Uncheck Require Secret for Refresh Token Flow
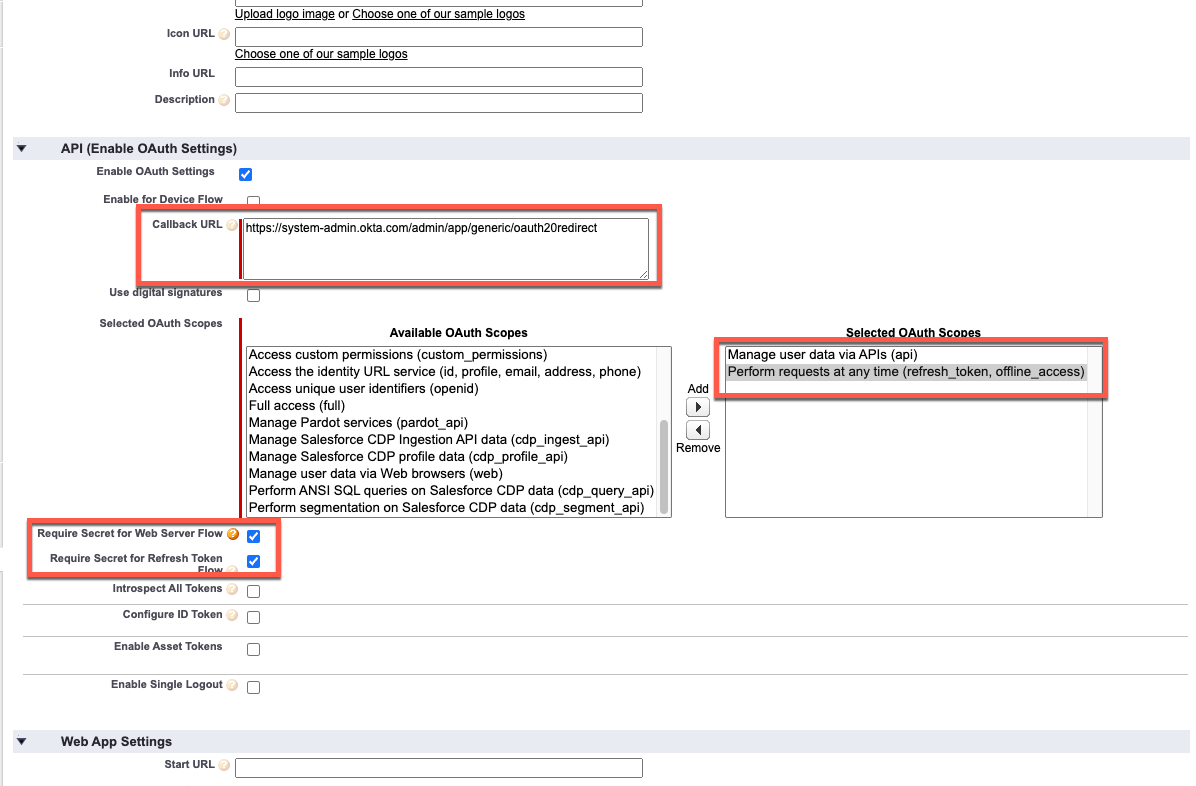Viewport: 1196px width, 786px height. (253, 561)
